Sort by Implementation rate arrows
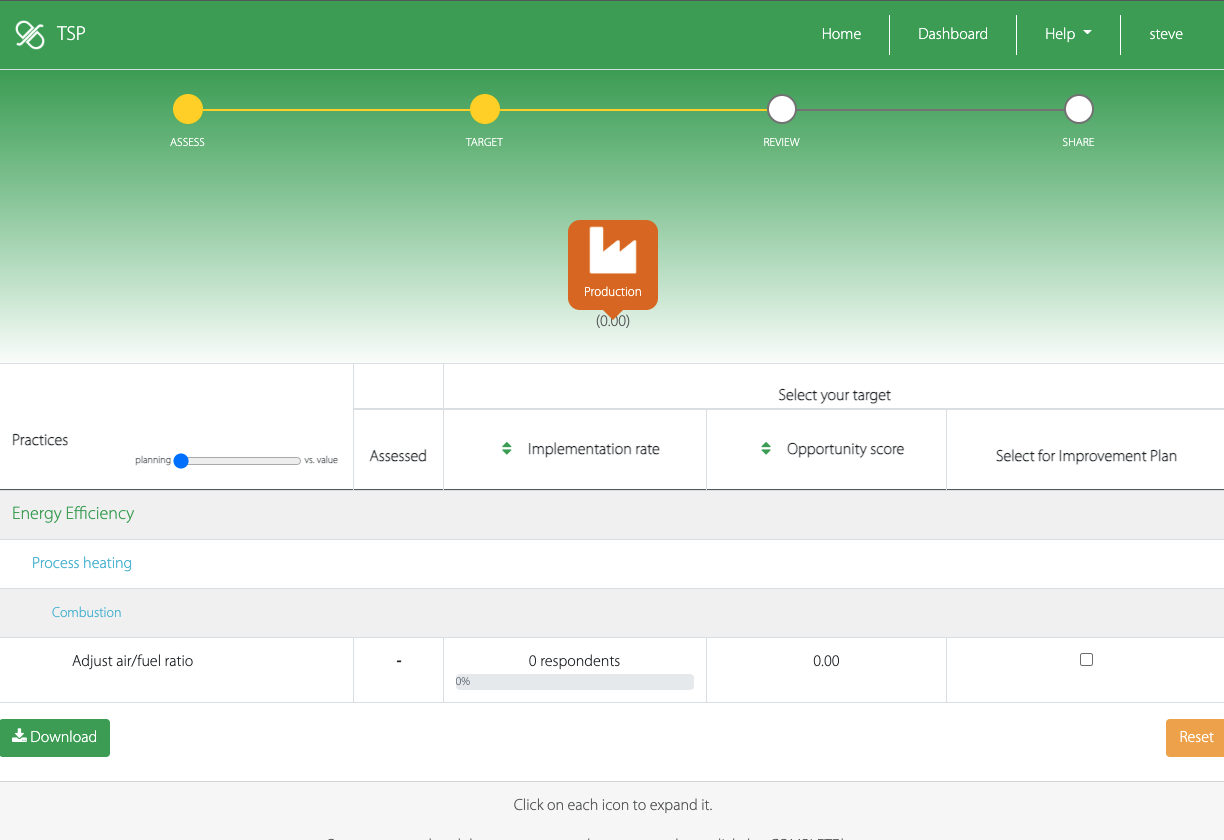 tap(507, 449)
